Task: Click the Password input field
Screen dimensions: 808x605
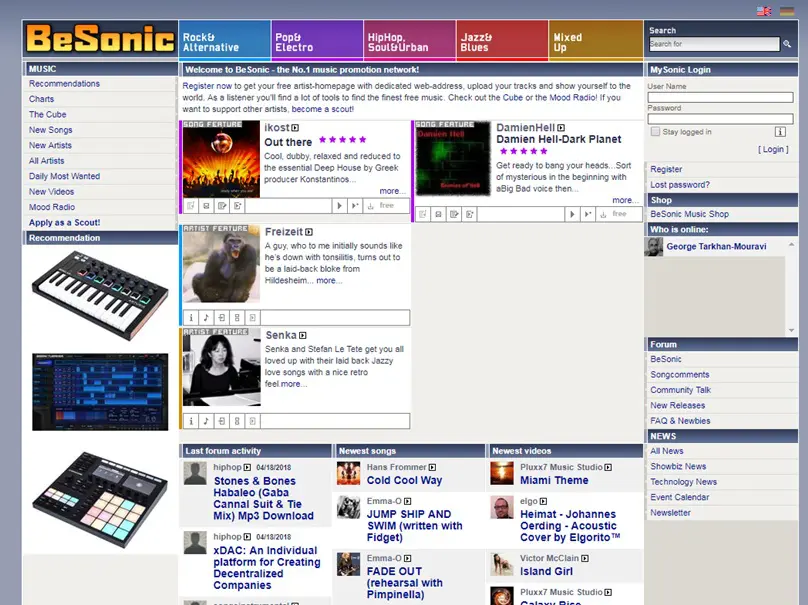Action: click(720, 119)
